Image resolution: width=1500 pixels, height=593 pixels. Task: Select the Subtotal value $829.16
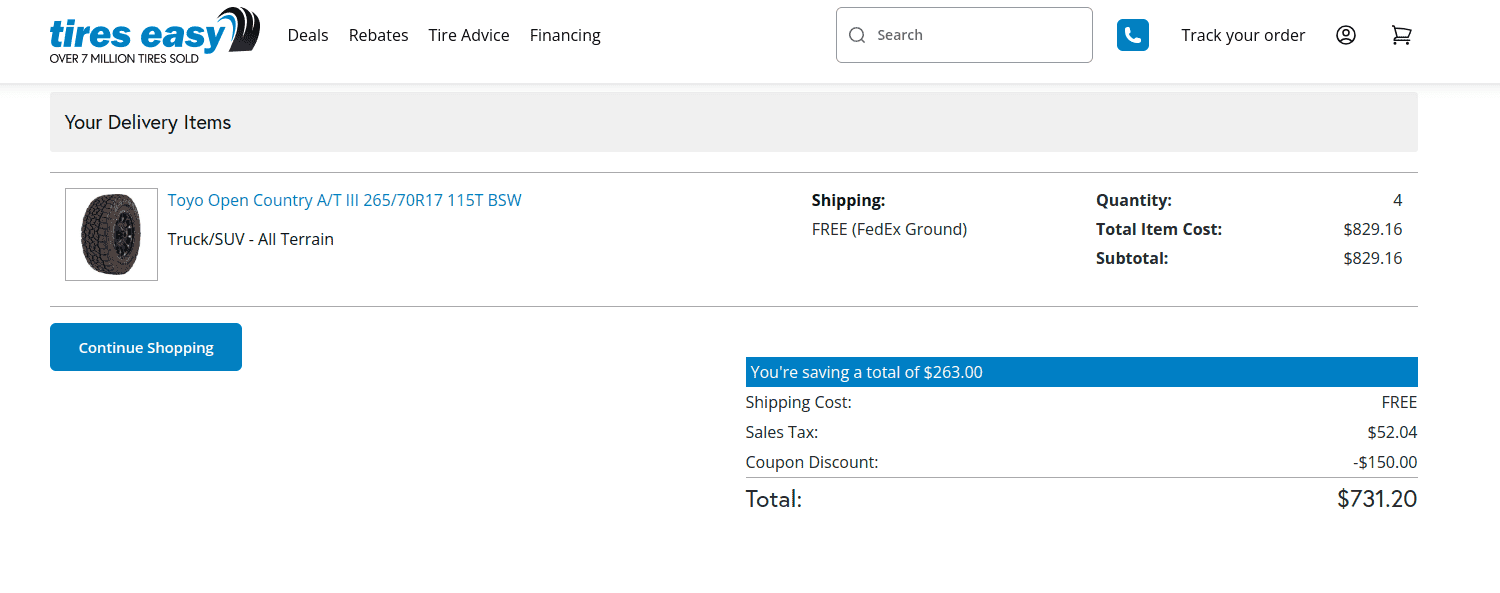click(1373, 258)
